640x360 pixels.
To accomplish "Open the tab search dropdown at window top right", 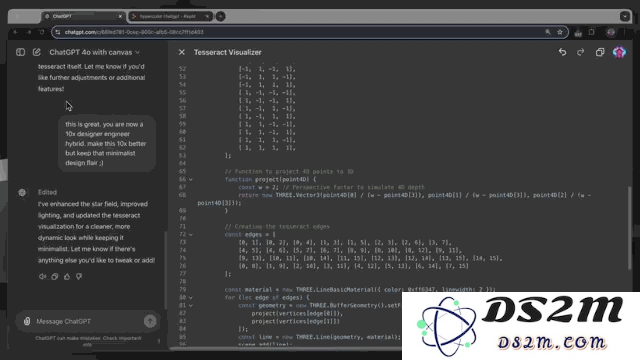I will pos(624,16).
